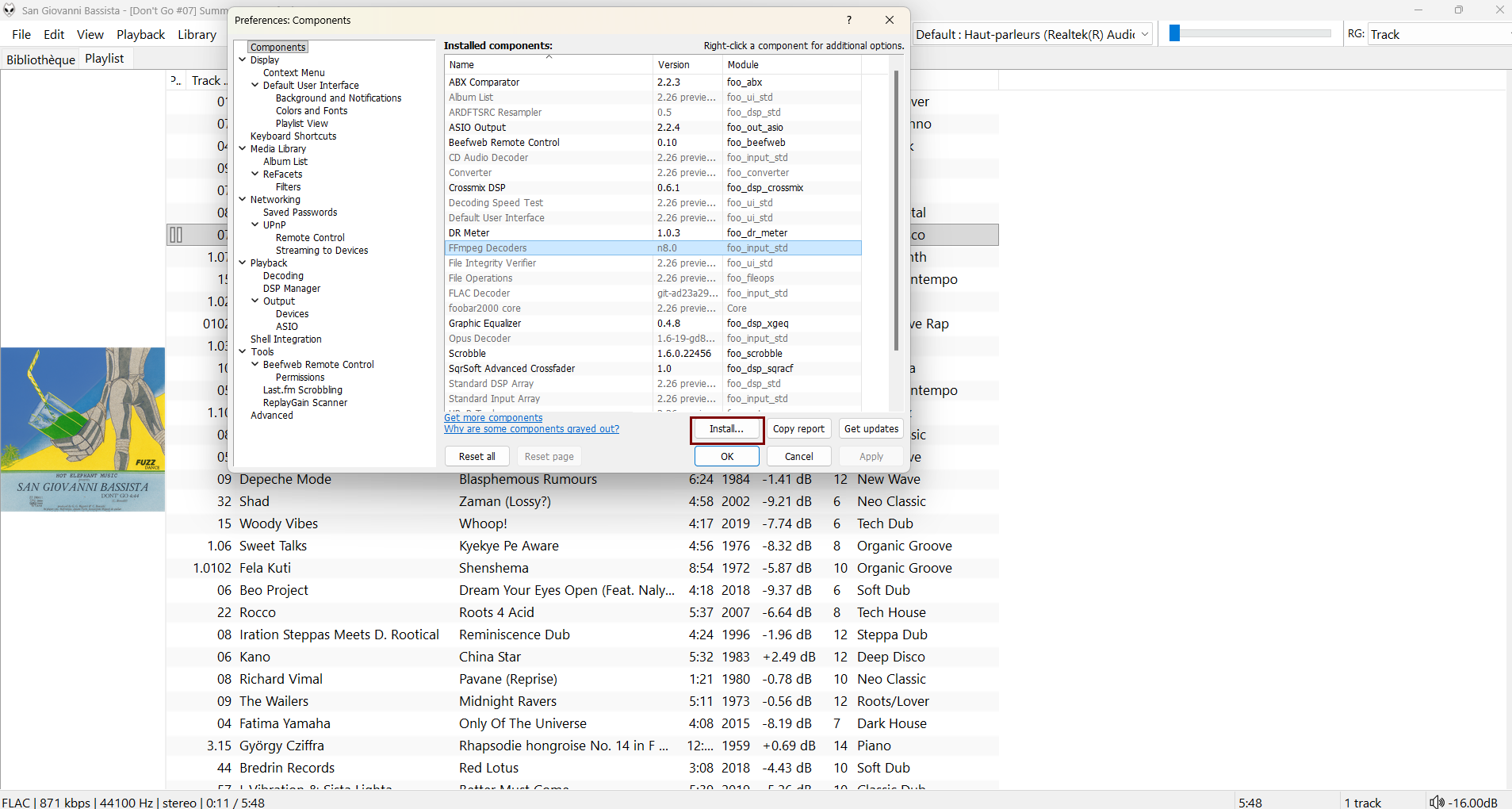Click the Reset all button
Image resolution: width=1512 pixels, height=809 pixels.
point(477,456)
